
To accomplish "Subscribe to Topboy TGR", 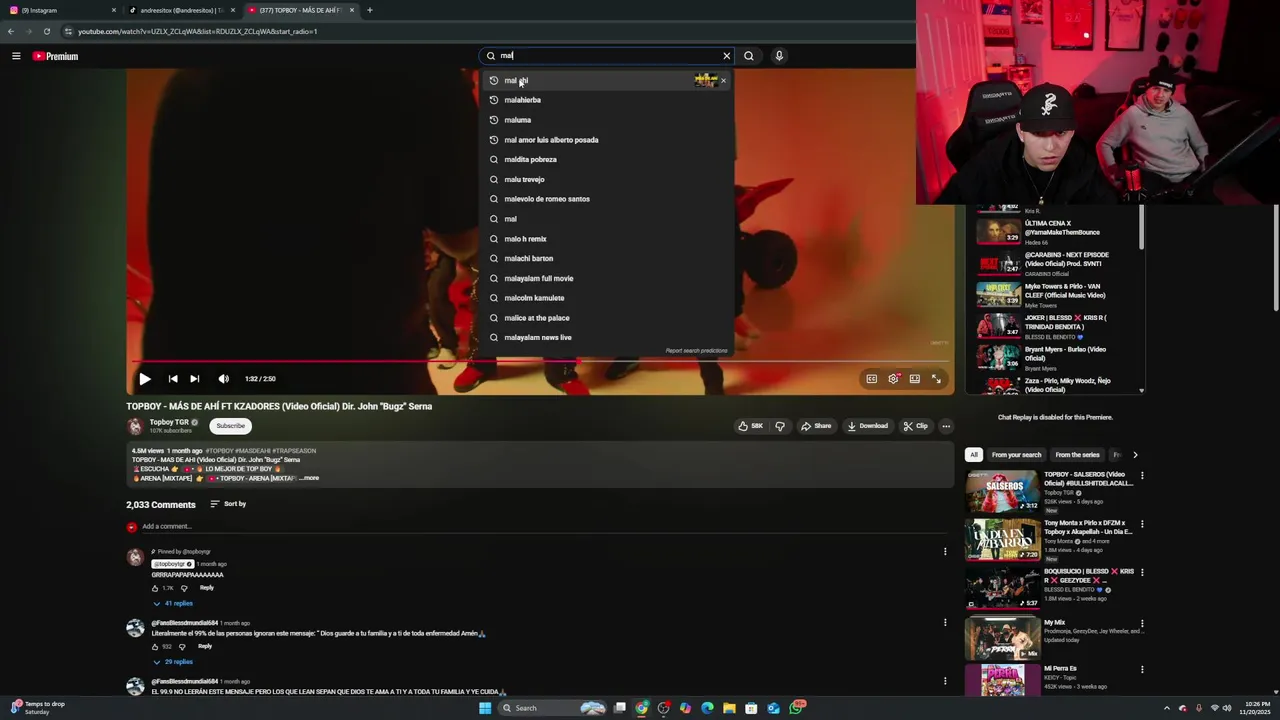I will (230, 426).
